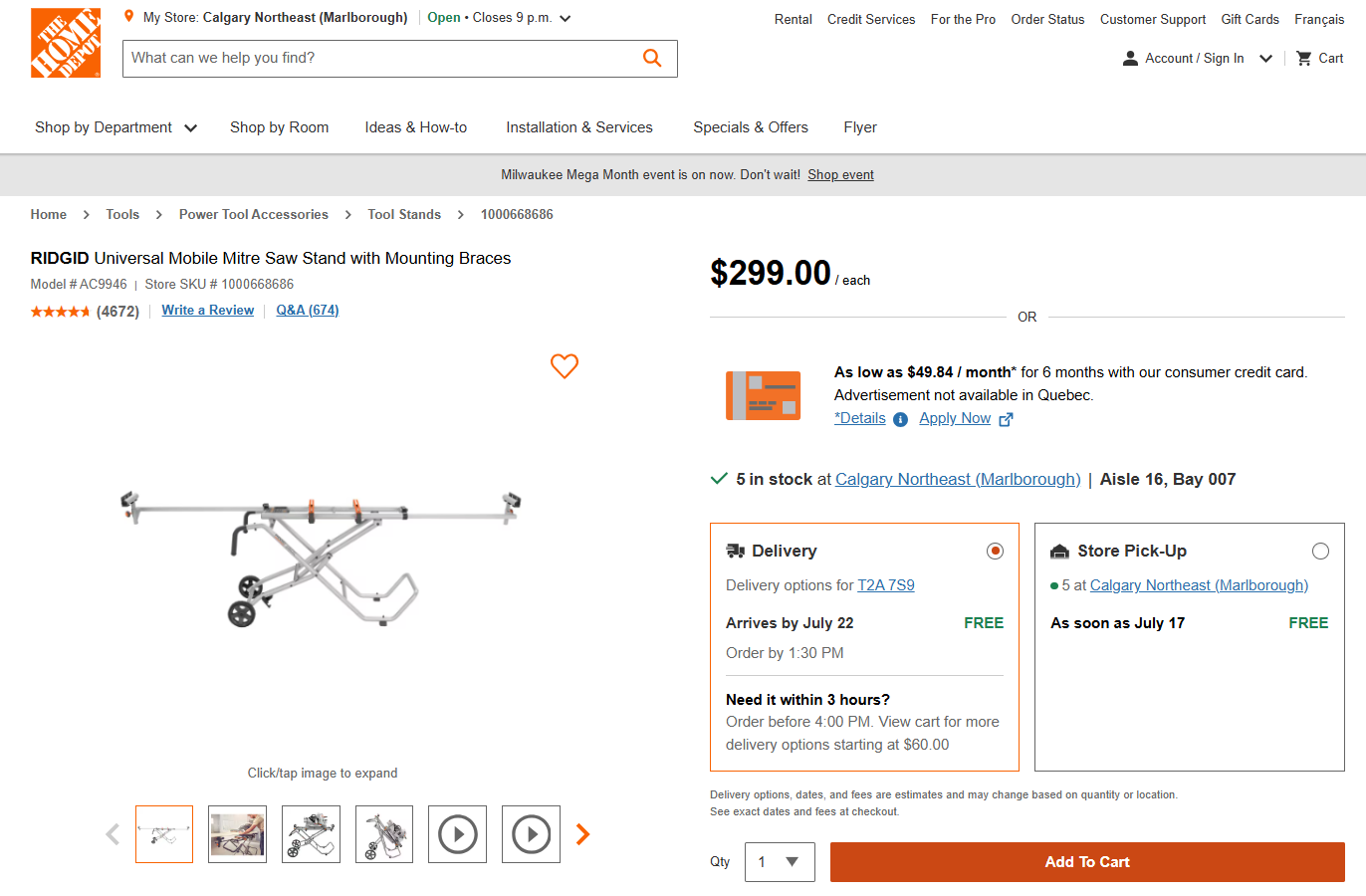
Task: Select the folded stand product thumbnail
Action: coord(384,834)
